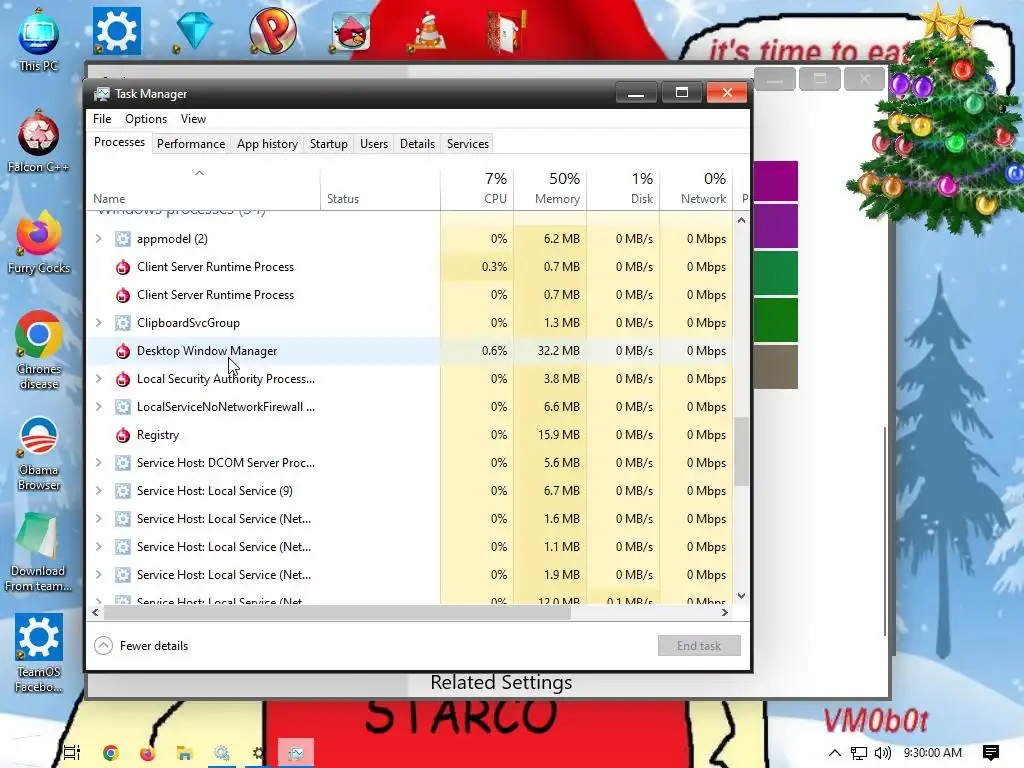Open the blue gear desktop shortcut
This screenshot has width=1024, height=768.
click(x=116, y=30)
